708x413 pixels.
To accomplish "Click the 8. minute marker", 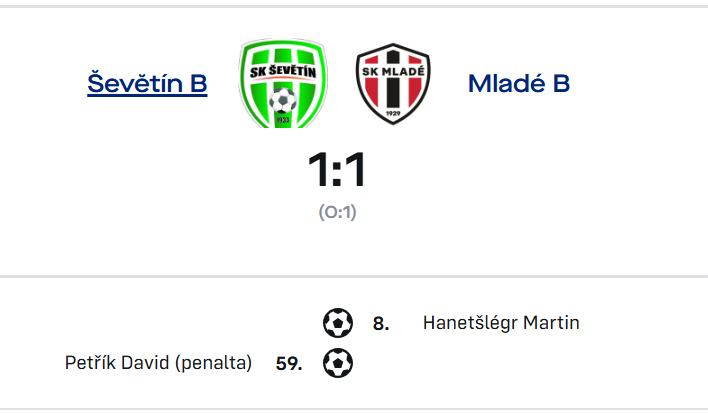I will pos(381,324).
